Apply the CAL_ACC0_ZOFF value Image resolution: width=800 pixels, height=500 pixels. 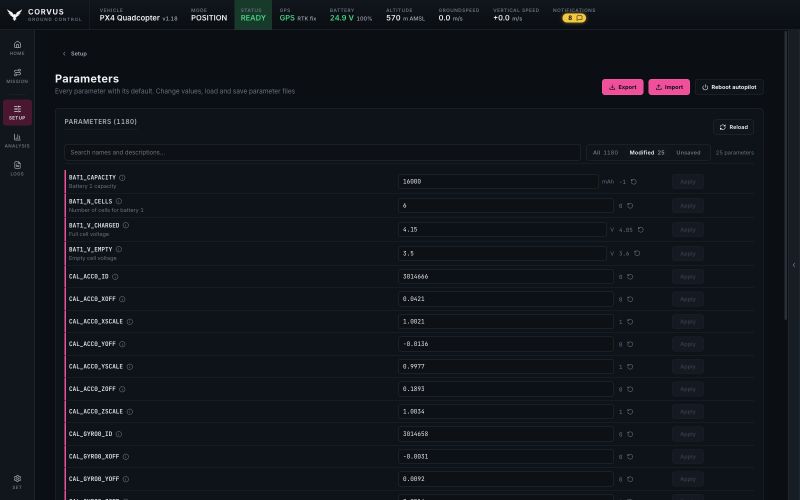click(x=687, y=389)
